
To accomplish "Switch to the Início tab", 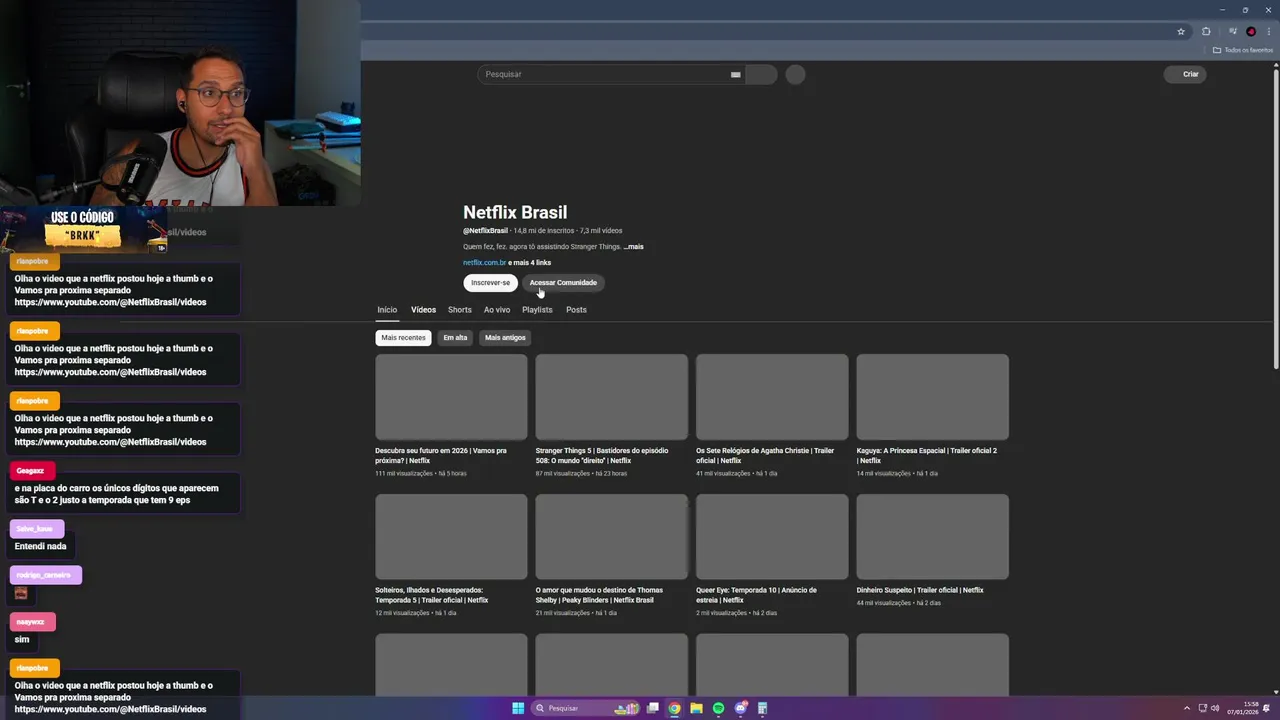I will point(387,309).
